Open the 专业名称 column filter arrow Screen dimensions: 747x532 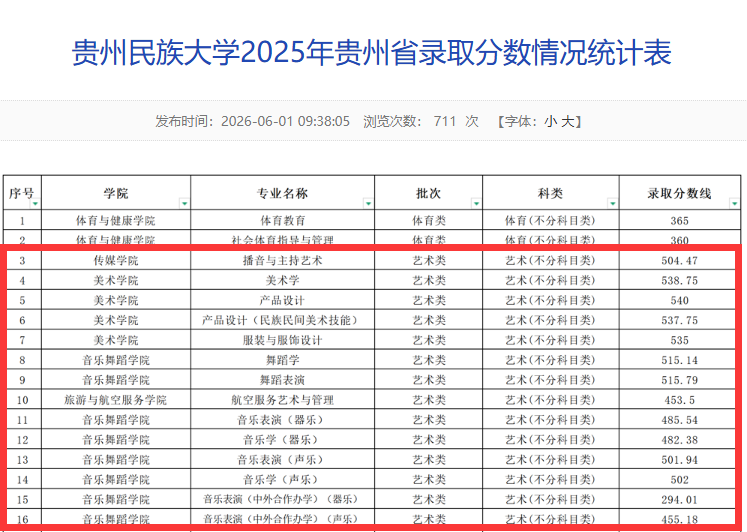(x=368, y=204)
